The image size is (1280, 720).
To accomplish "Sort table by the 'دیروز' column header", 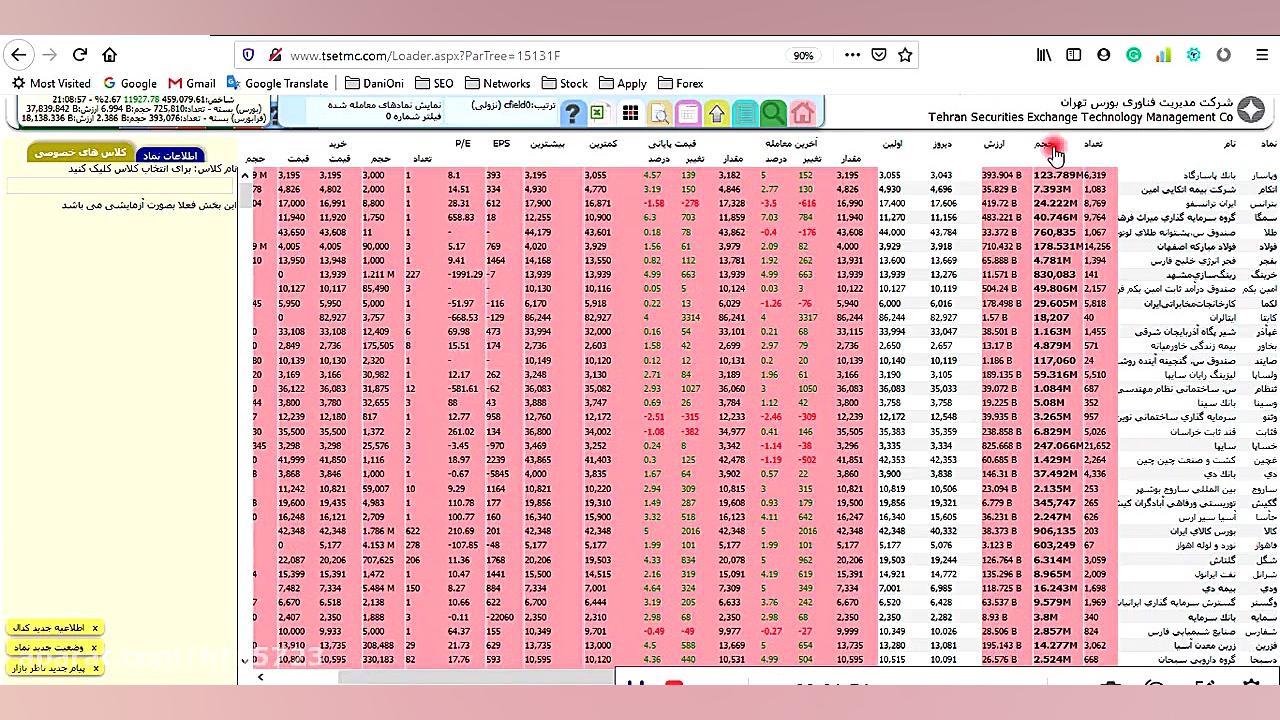I will click(942, 144).
